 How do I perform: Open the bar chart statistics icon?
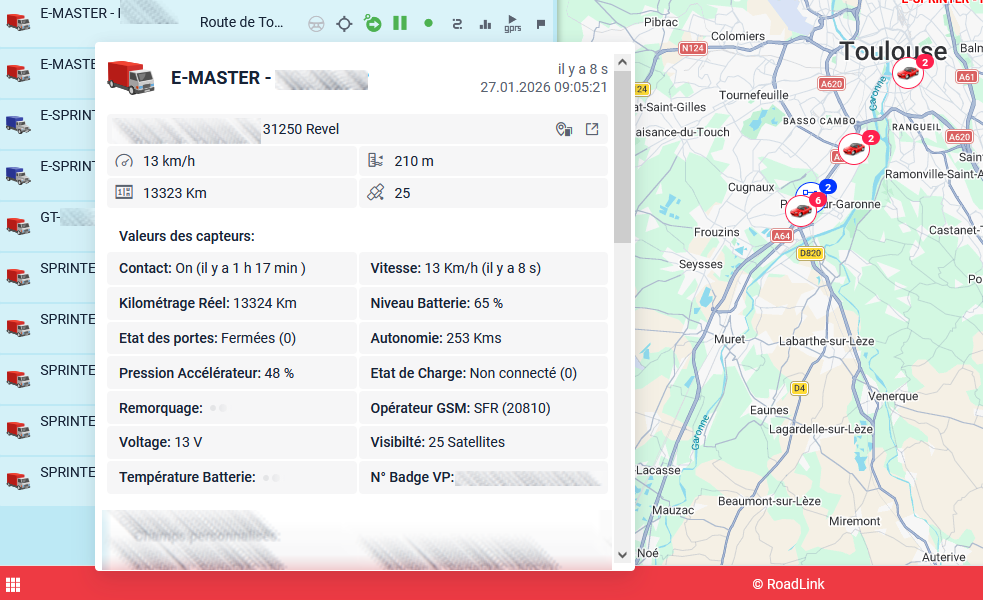[485, 23]
